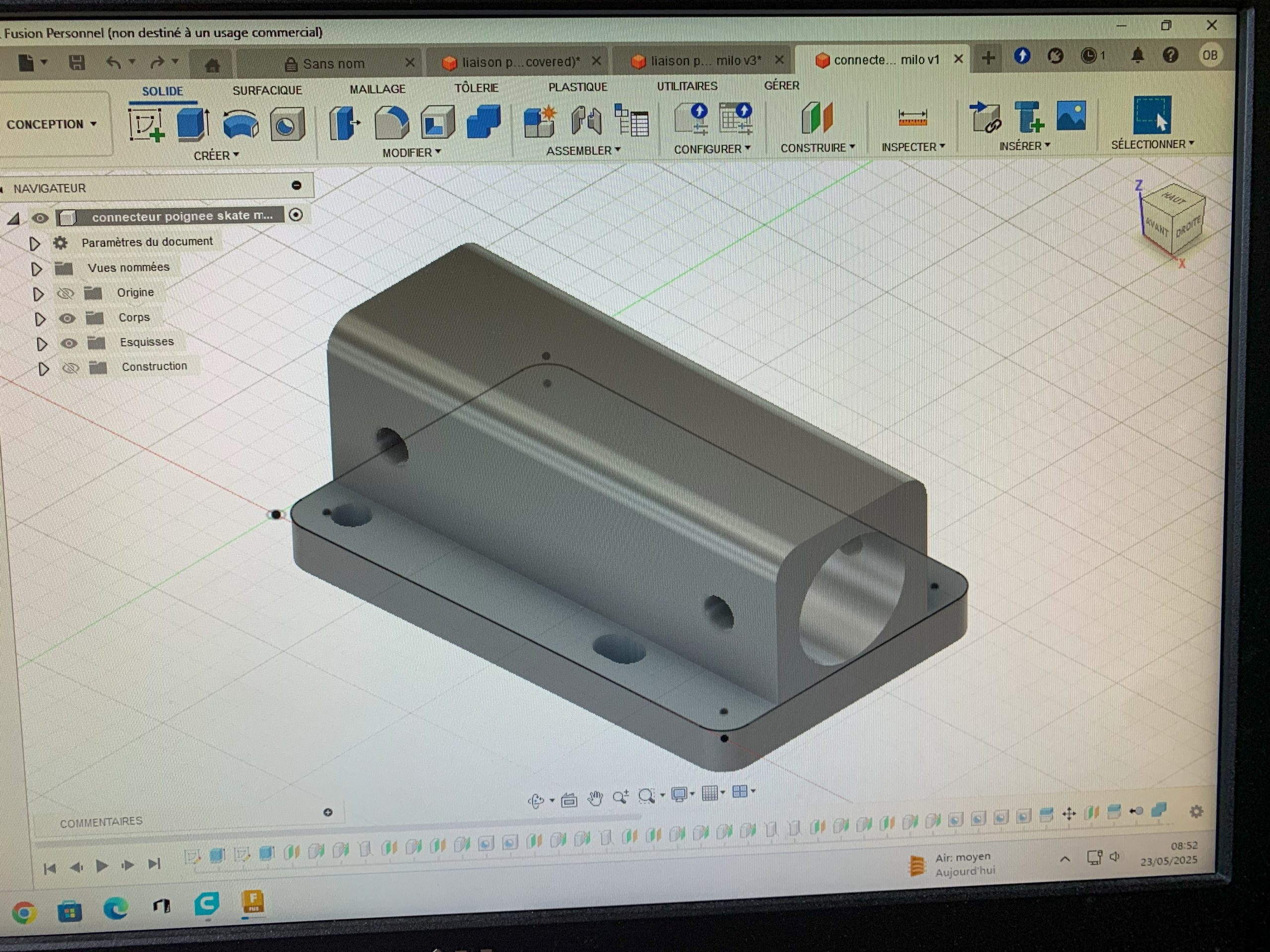The image size is (1270, 952).
Task: Toggle the Esquisses folder eye icon
Action: (69, 344)
